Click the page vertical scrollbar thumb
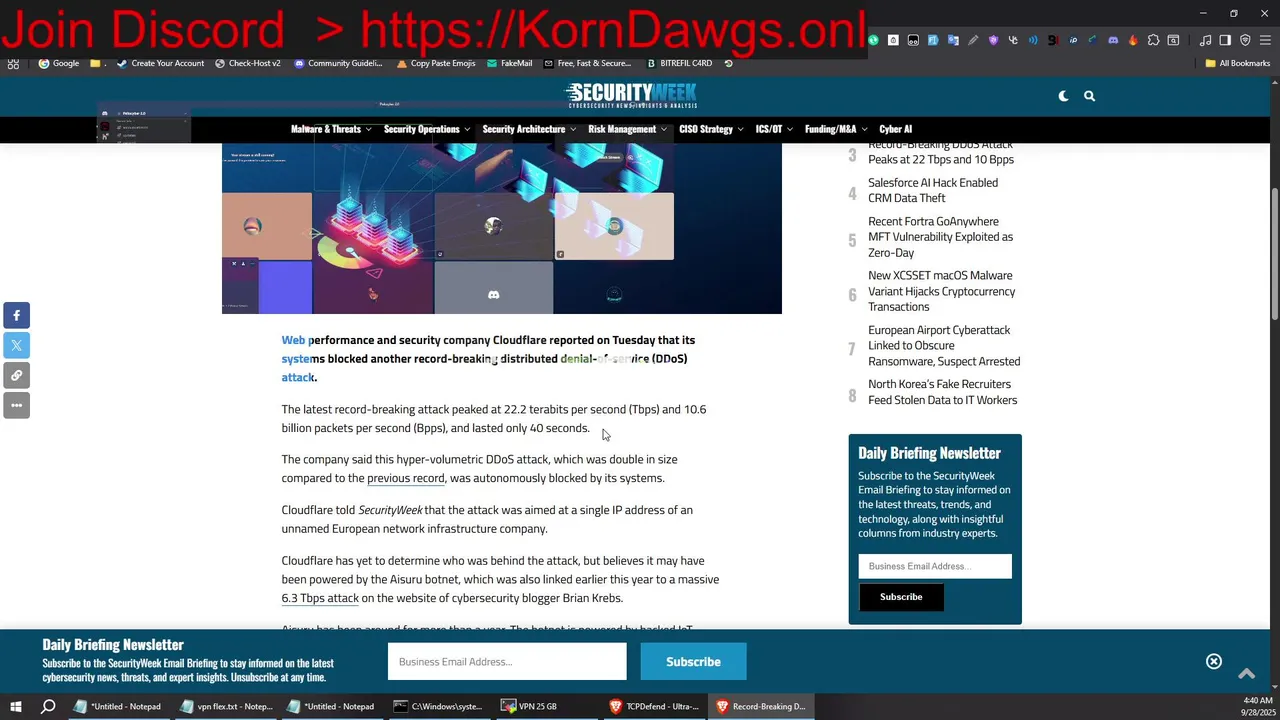The height and width of the screenshot is (720, 1280). 1275,254
